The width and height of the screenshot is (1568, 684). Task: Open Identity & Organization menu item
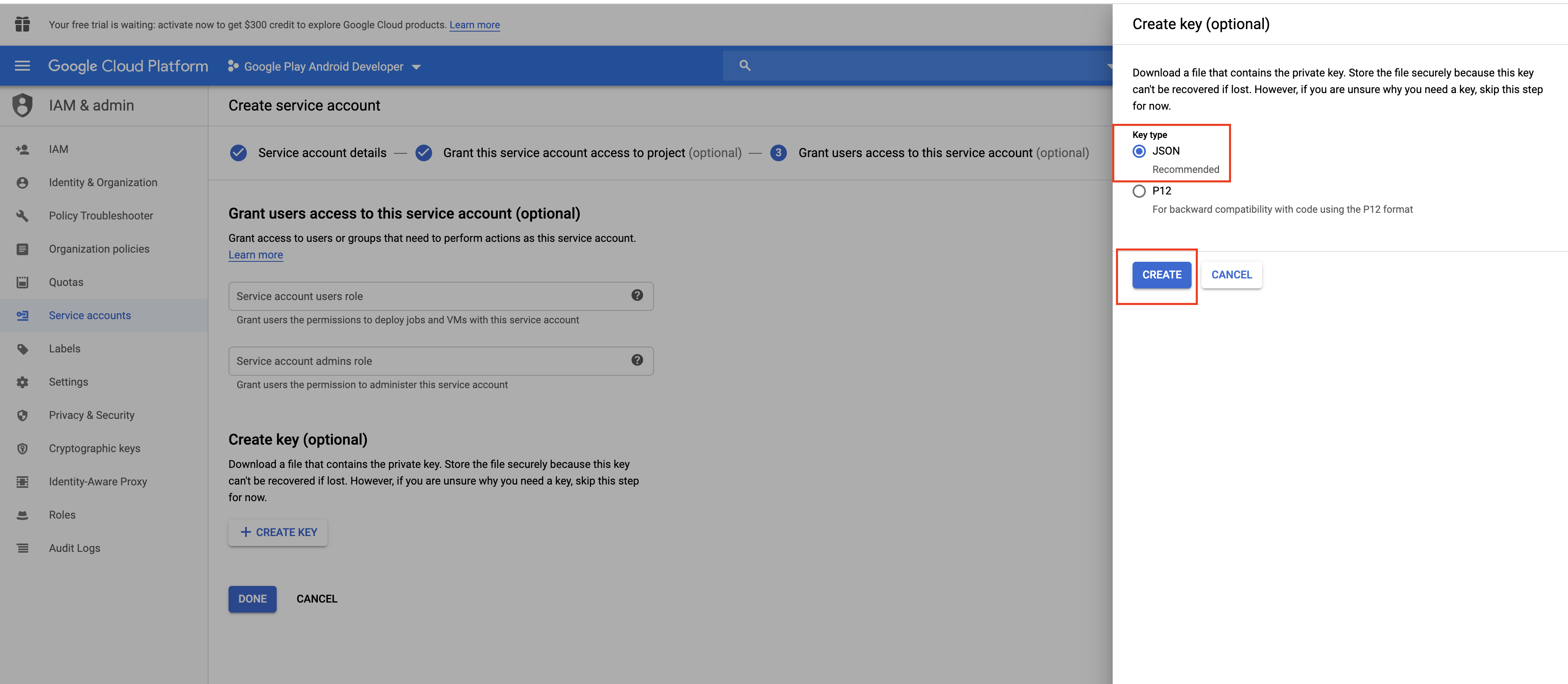click(x=103, y=182)
